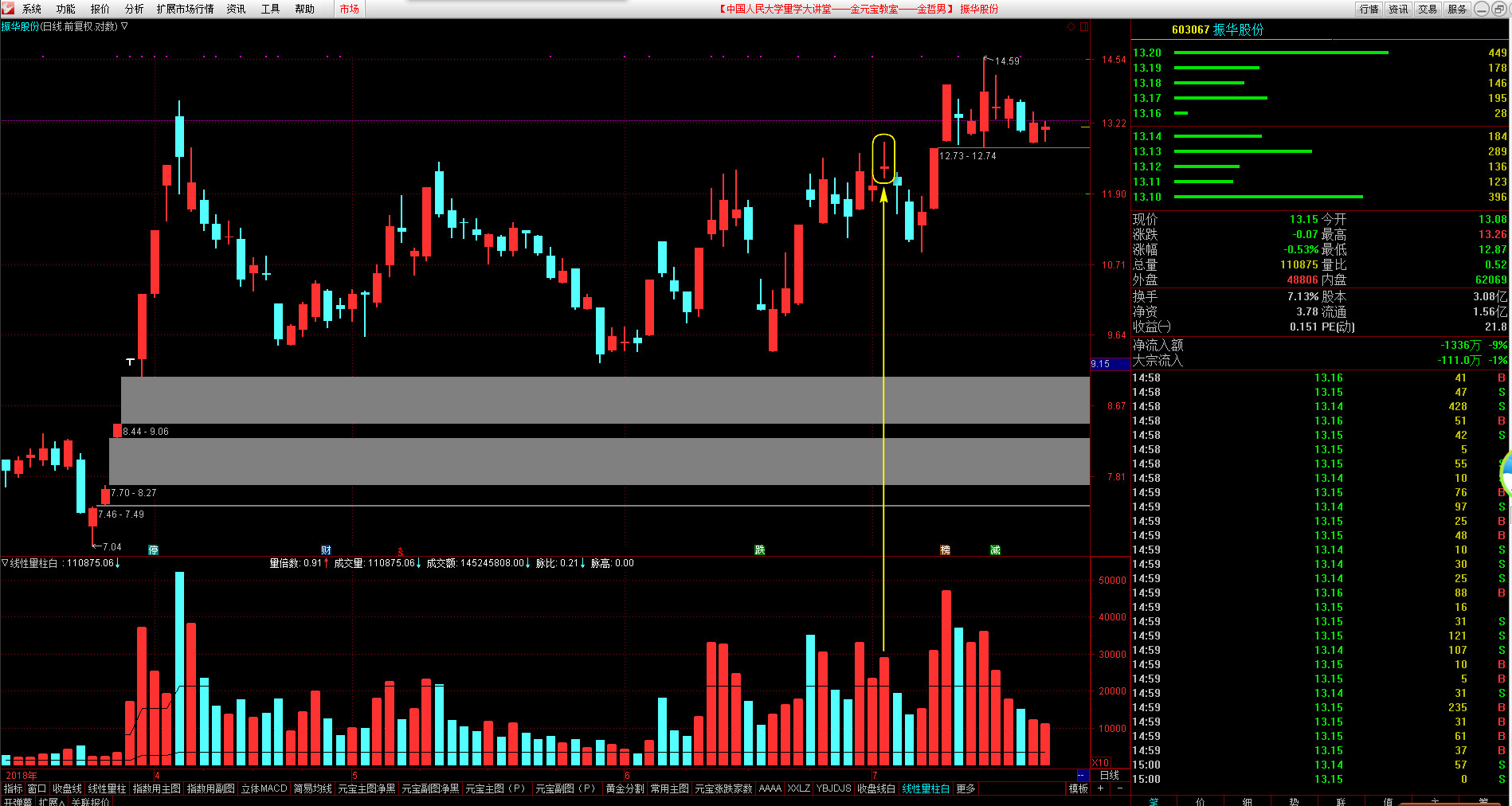Screen dimensions: 1512x806
Task: Click the 榜 event marker icon
Action: [945, 550]
